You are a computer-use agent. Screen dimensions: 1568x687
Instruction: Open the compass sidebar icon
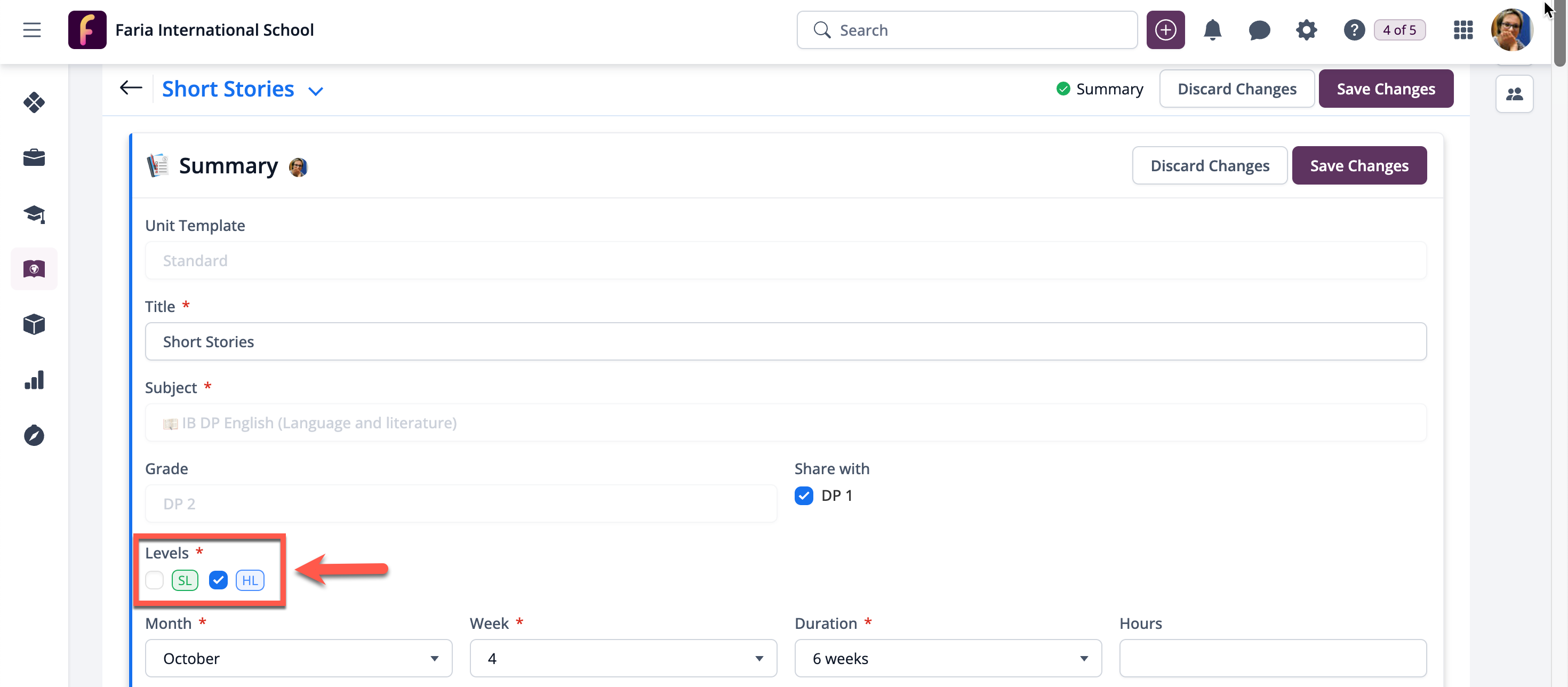34,435
